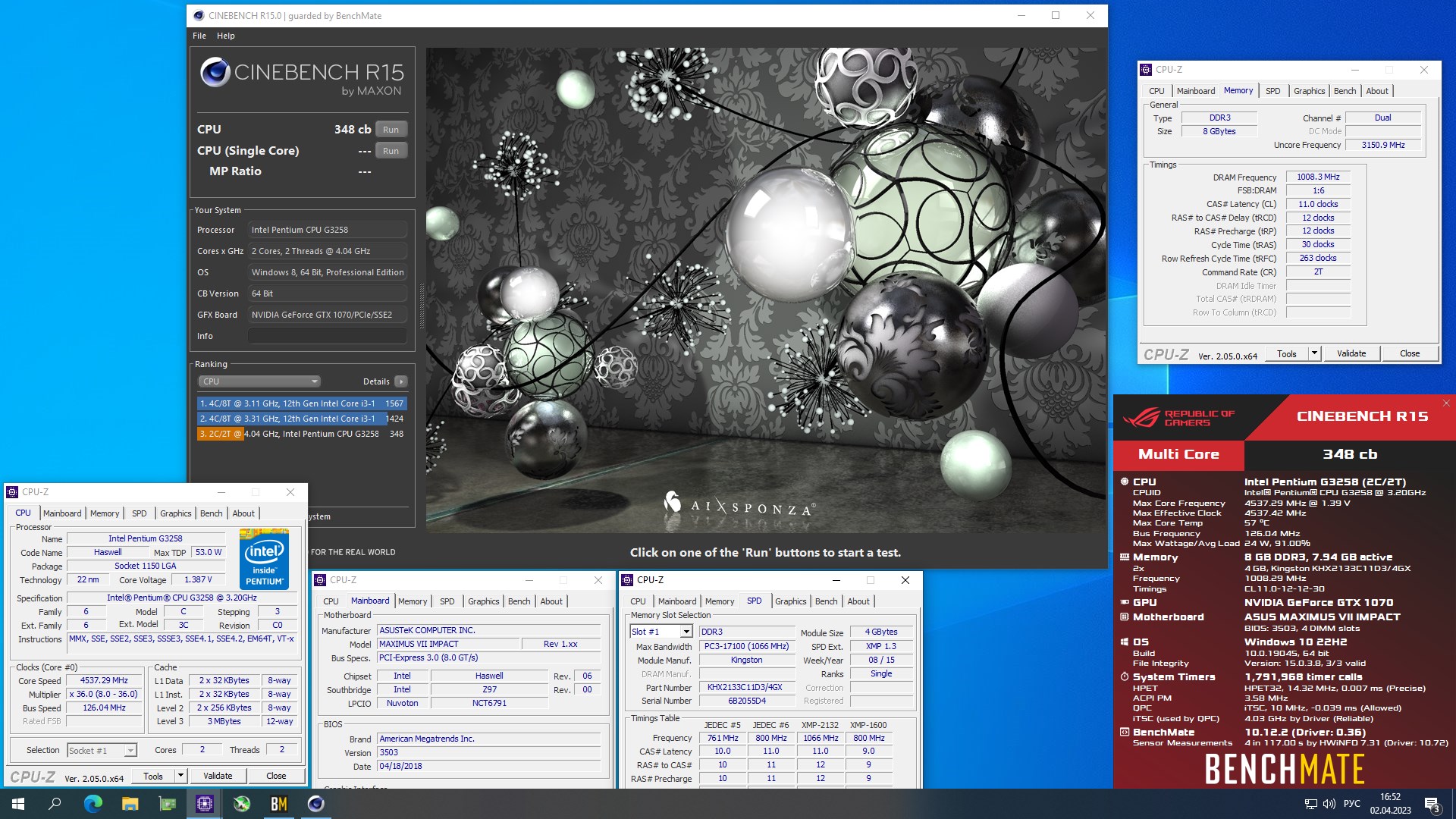
Task: Open the Ranking CPU dropdown
Action: pyautogui.click(x=259, y=381)
